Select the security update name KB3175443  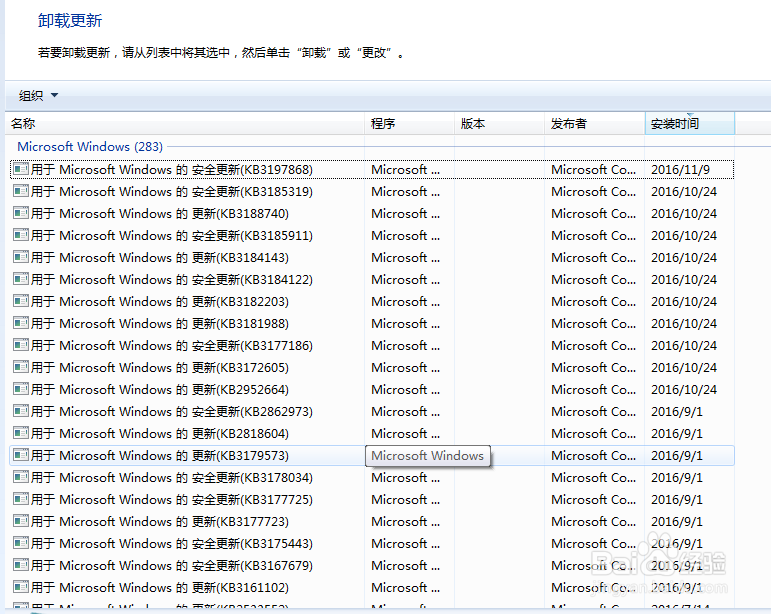point(172,544)
